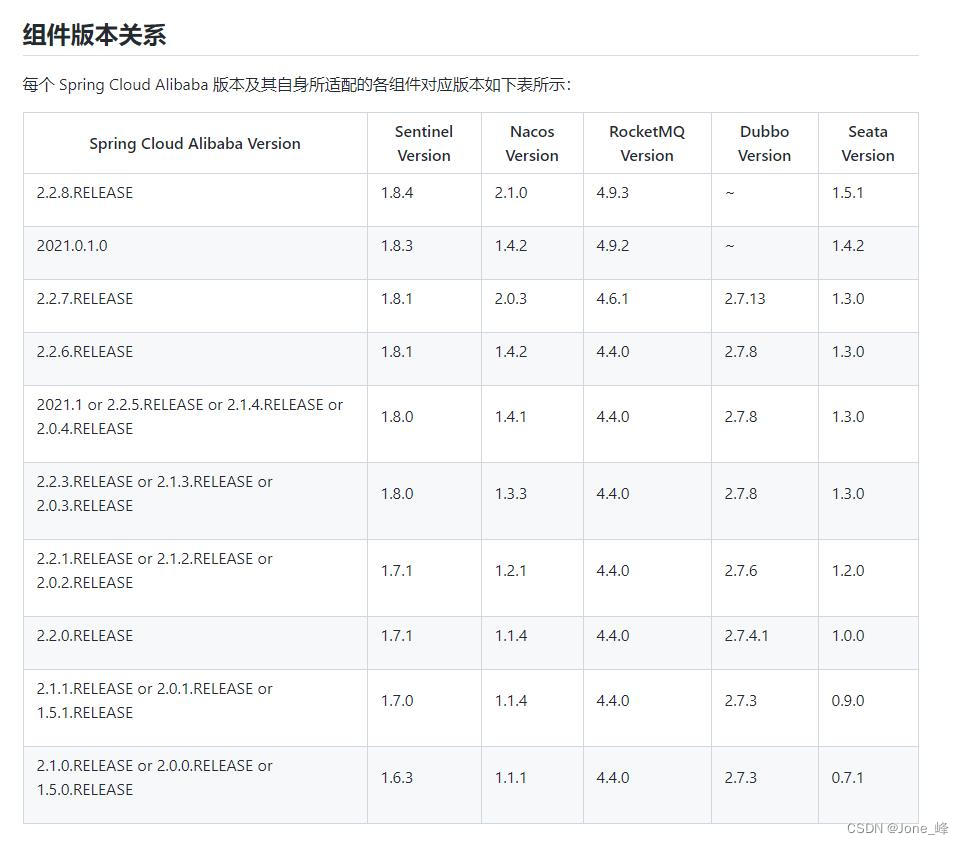This screenshot has height=844, width=964.
Task: Select the Spring Cloud Alibaba Version column header
Action: [195, 143]
